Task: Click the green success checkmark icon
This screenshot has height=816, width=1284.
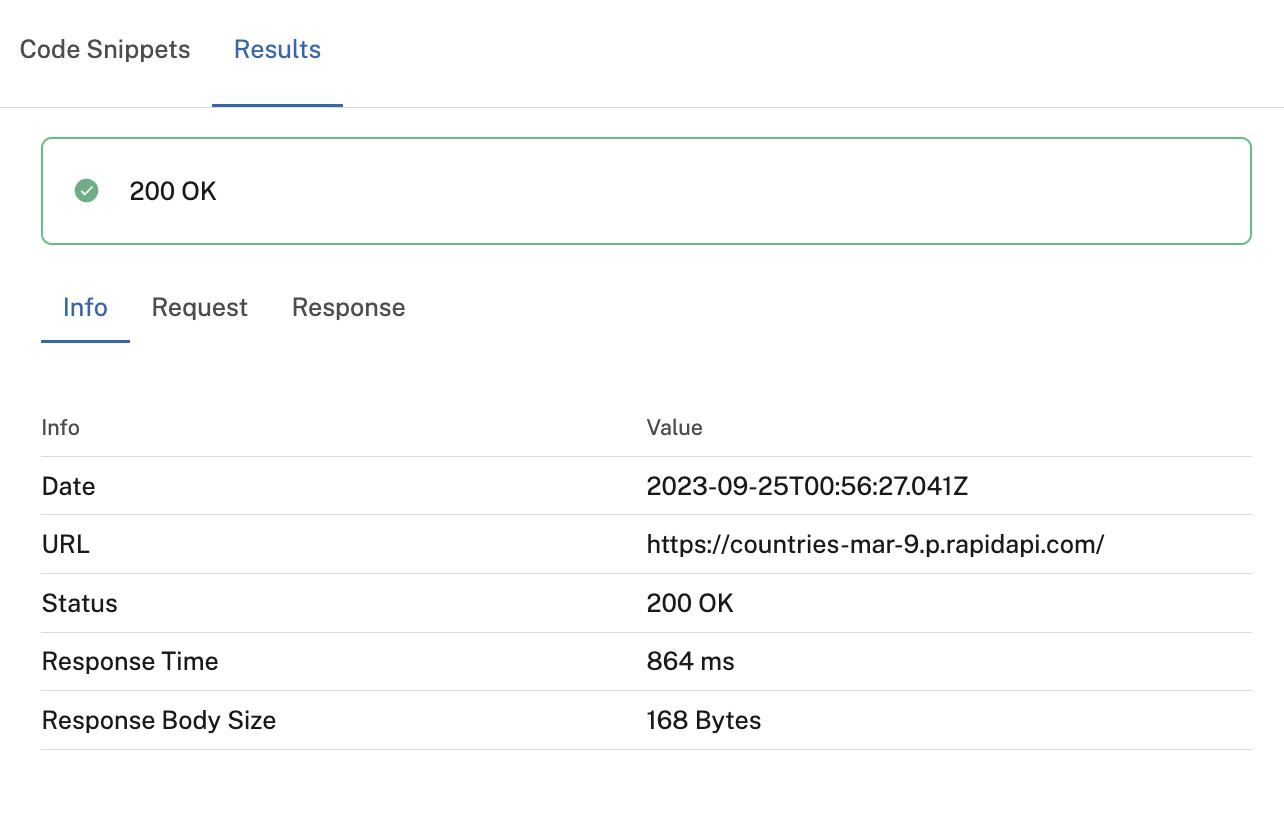Action: click(87, 191)
